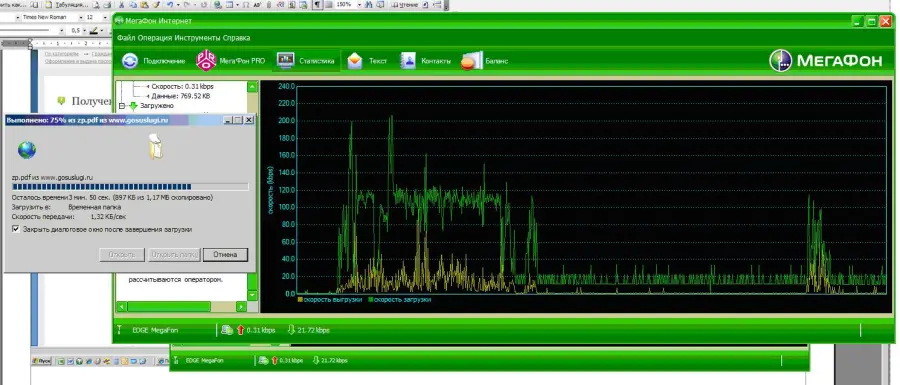This screenshot has width=900, height=385.
Task: Click the Windows Пуск start button
Action: (42, 361)
